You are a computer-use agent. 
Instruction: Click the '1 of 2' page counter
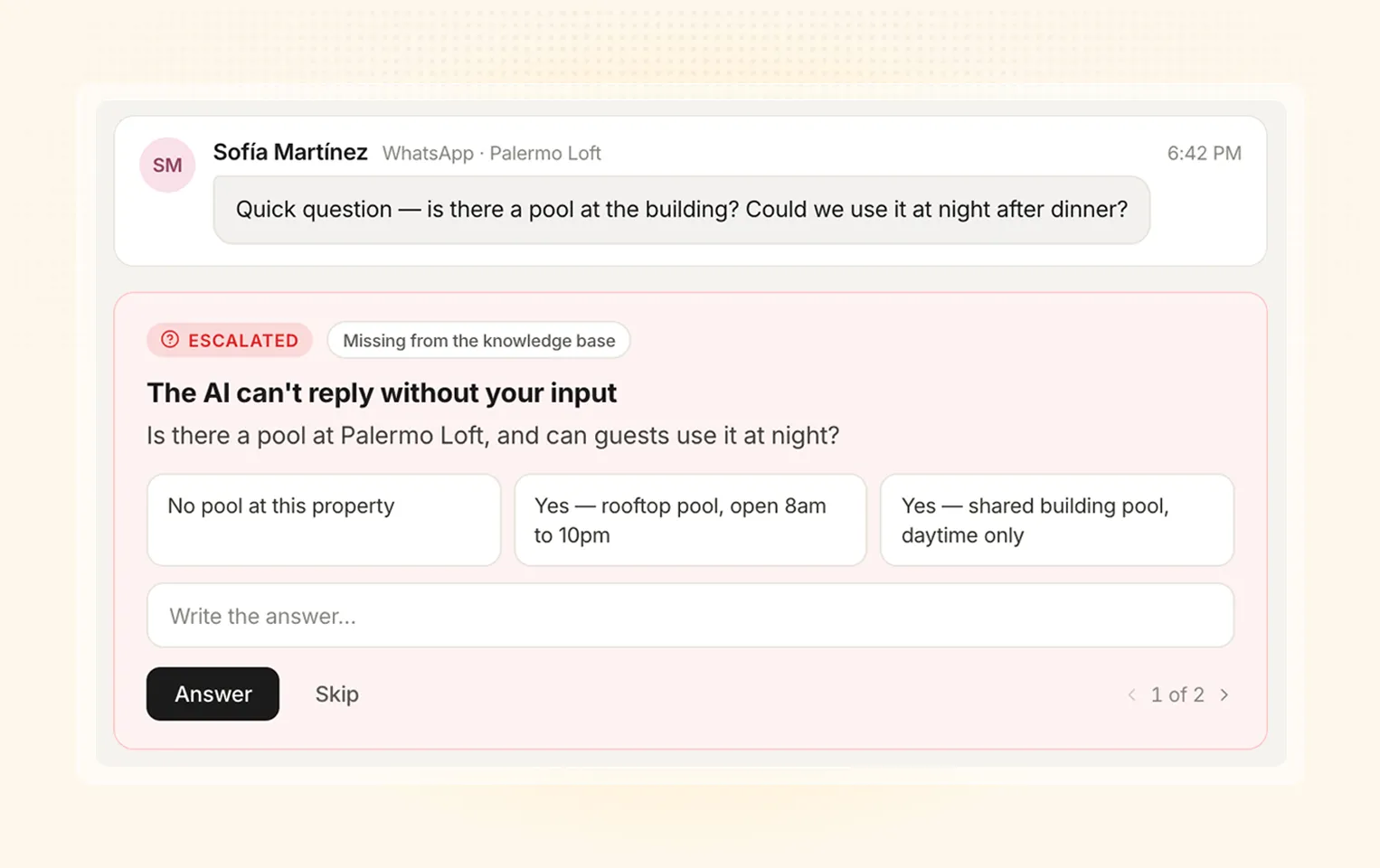coord(1177,694)
